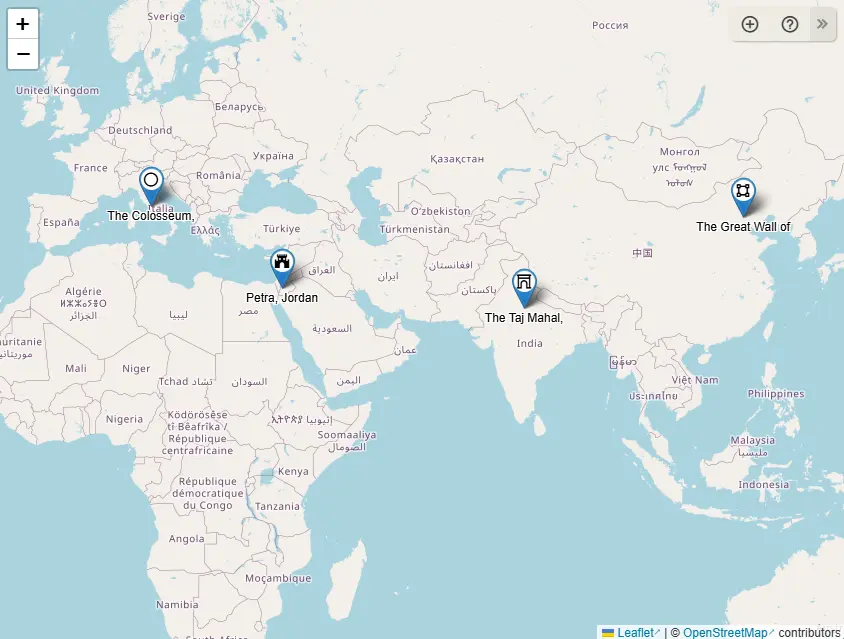Viewport: 844px width, 639px height.
Task: Click the "The Colosseum," marker label
Action: (x=151, y=215)
